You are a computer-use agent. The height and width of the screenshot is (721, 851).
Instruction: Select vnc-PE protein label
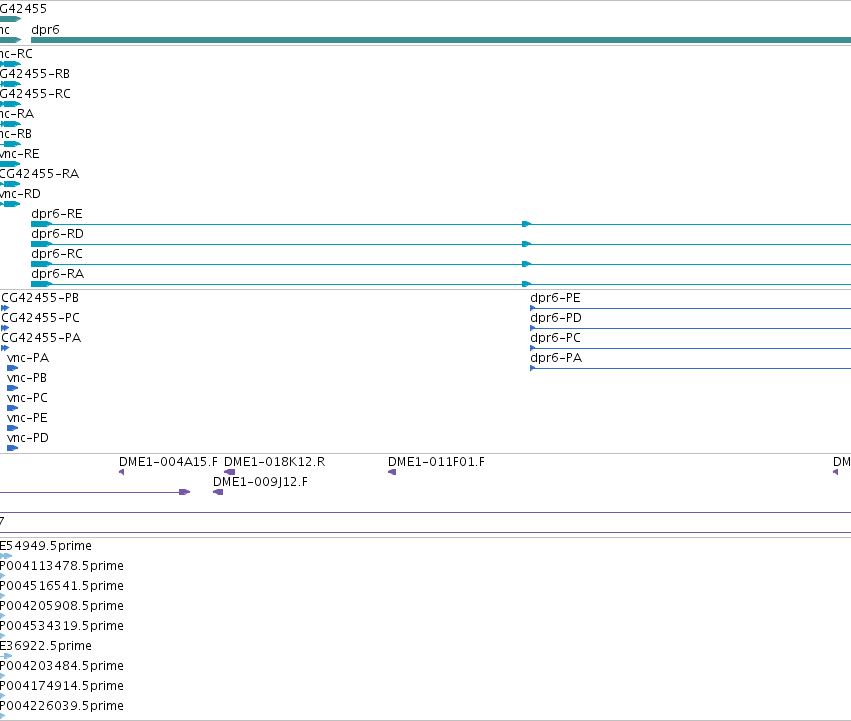click(27, 419)
